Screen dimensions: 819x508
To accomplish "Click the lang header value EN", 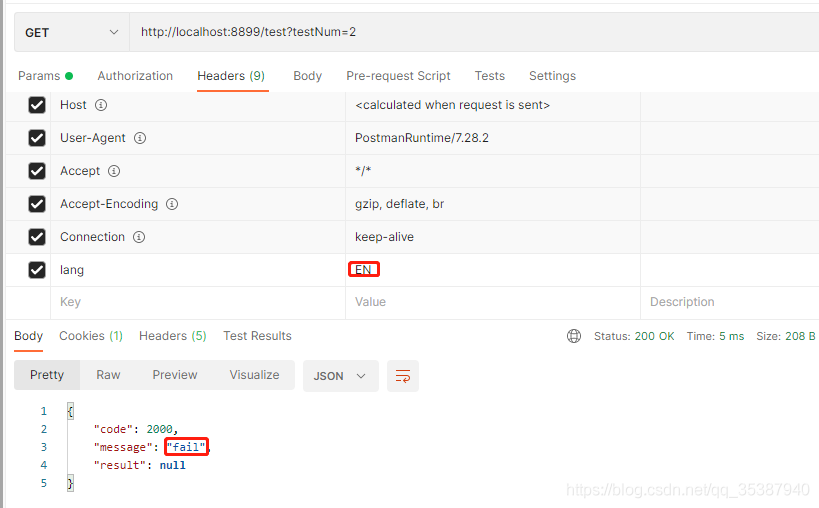I will pos(363,270).
